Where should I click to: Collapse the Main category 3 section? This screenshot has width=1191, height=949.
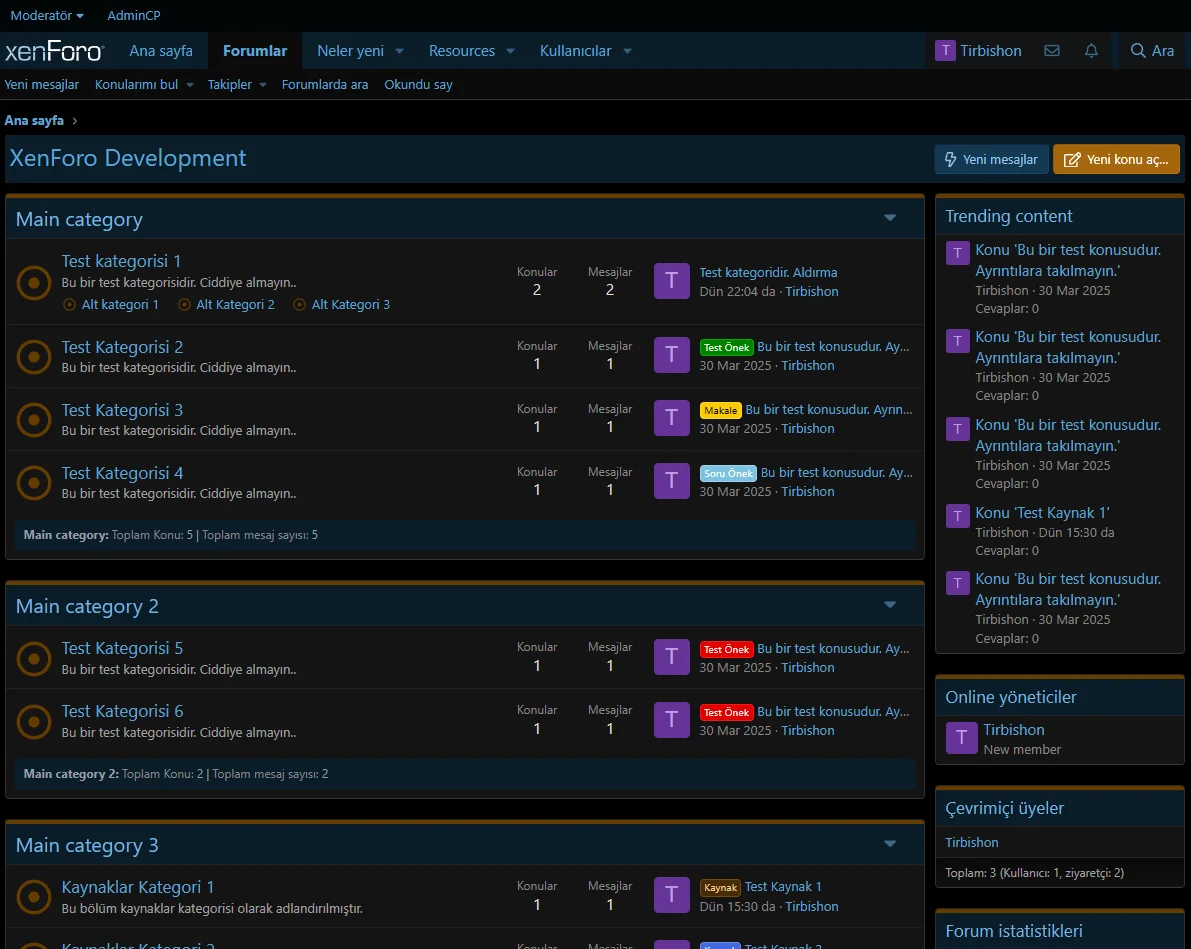tap(890, 844)
